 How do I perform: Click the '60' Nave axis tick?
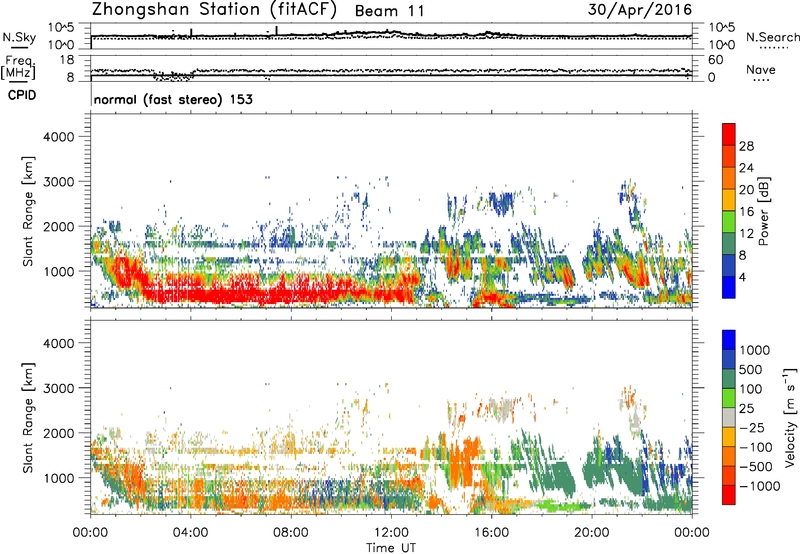715,60
